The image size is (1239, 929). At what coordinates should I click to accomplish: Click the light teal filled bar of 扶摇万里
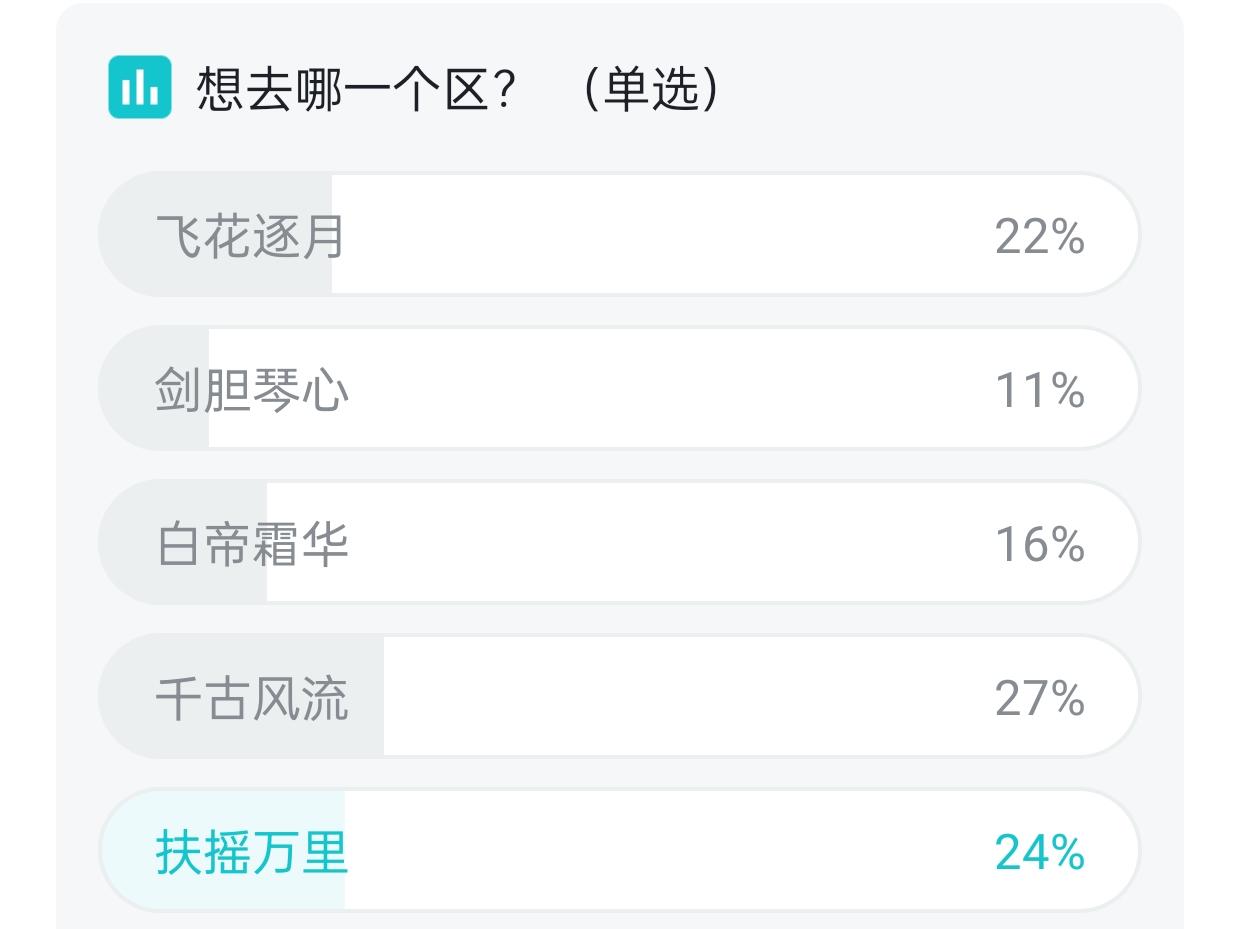click(x=222, y=850)
